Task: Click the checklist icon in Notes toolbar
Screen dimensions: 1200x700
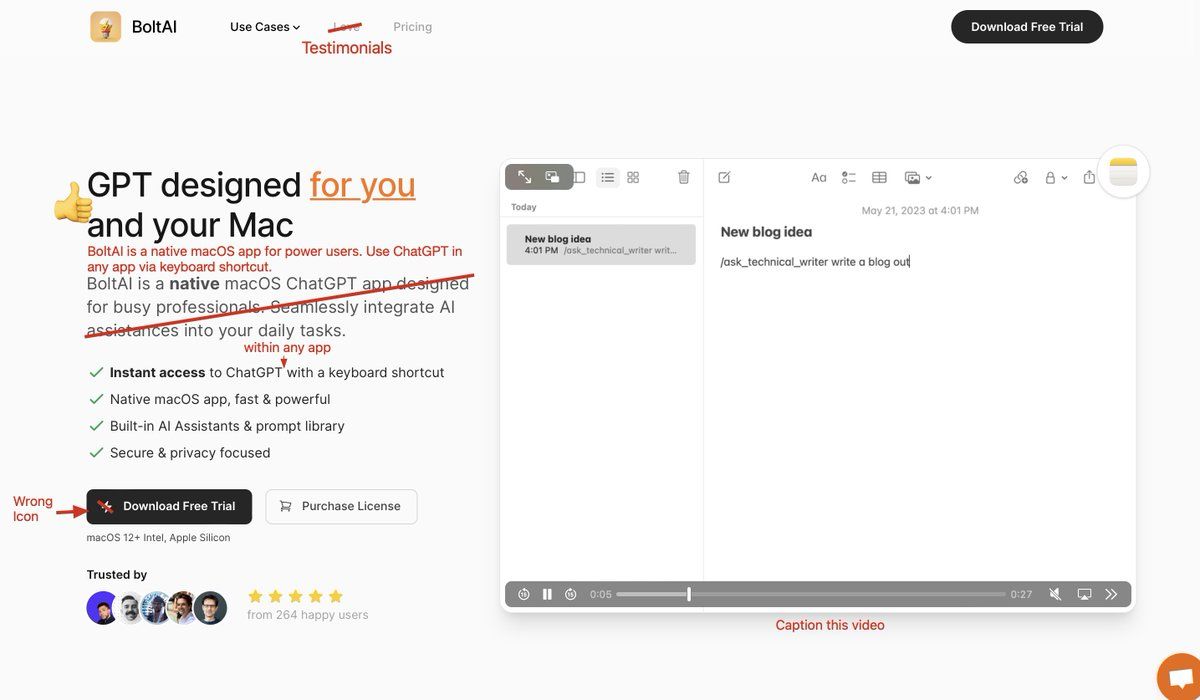Action: click(849, 177)
